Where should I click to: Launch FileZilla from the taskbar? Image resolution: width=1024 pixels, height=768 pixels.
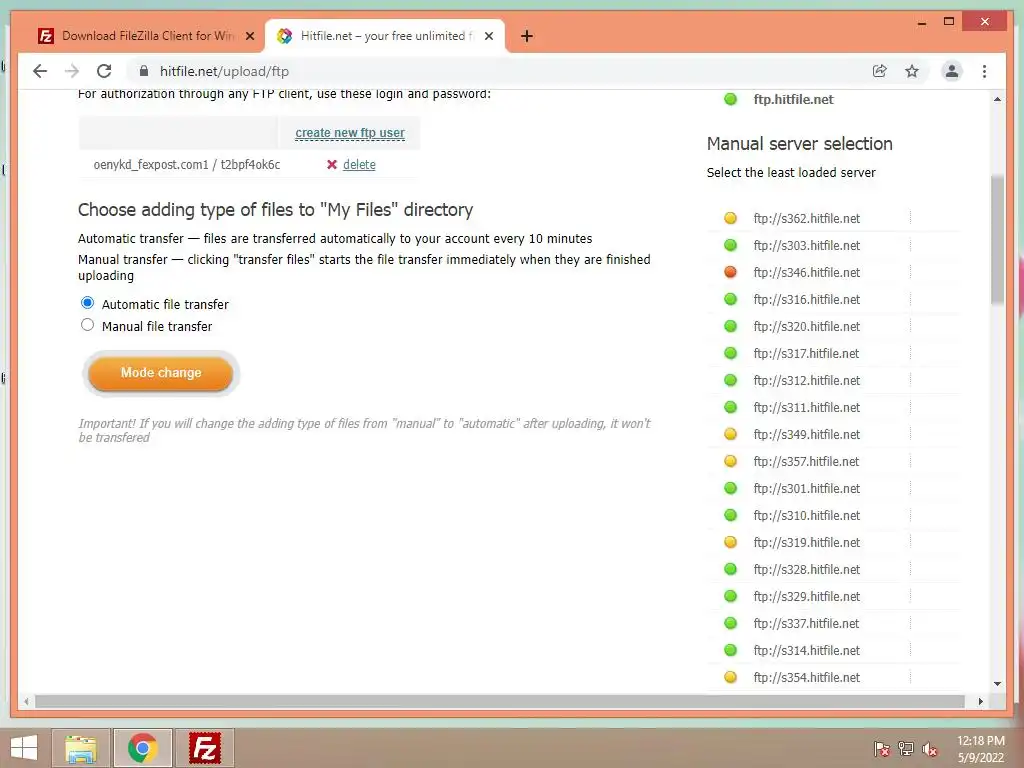point(204,748)
